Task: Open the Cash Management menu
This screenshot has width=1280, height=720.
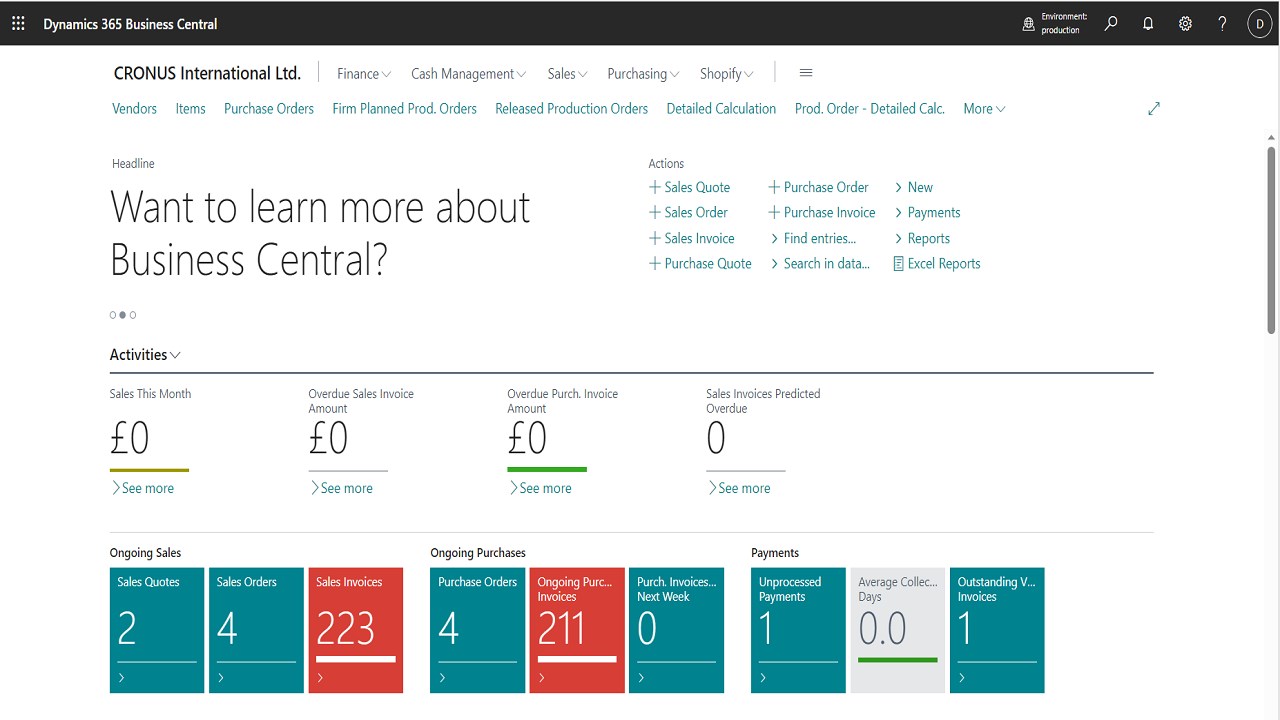Action: [x=469, y=74]
